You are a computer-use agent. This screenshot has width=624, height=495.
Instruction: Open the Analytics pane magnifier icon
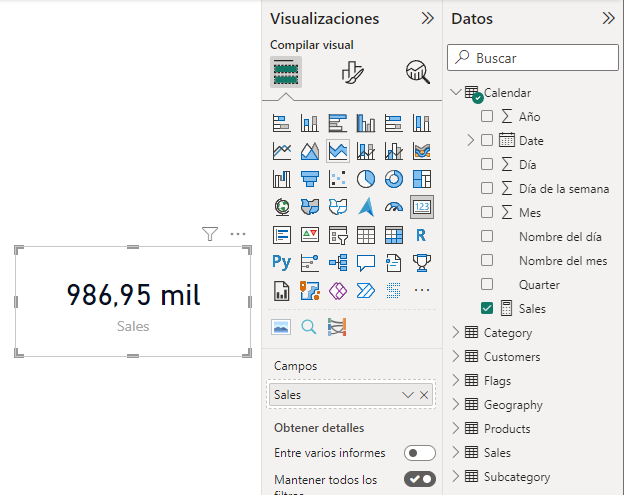(x=417, y=72)
